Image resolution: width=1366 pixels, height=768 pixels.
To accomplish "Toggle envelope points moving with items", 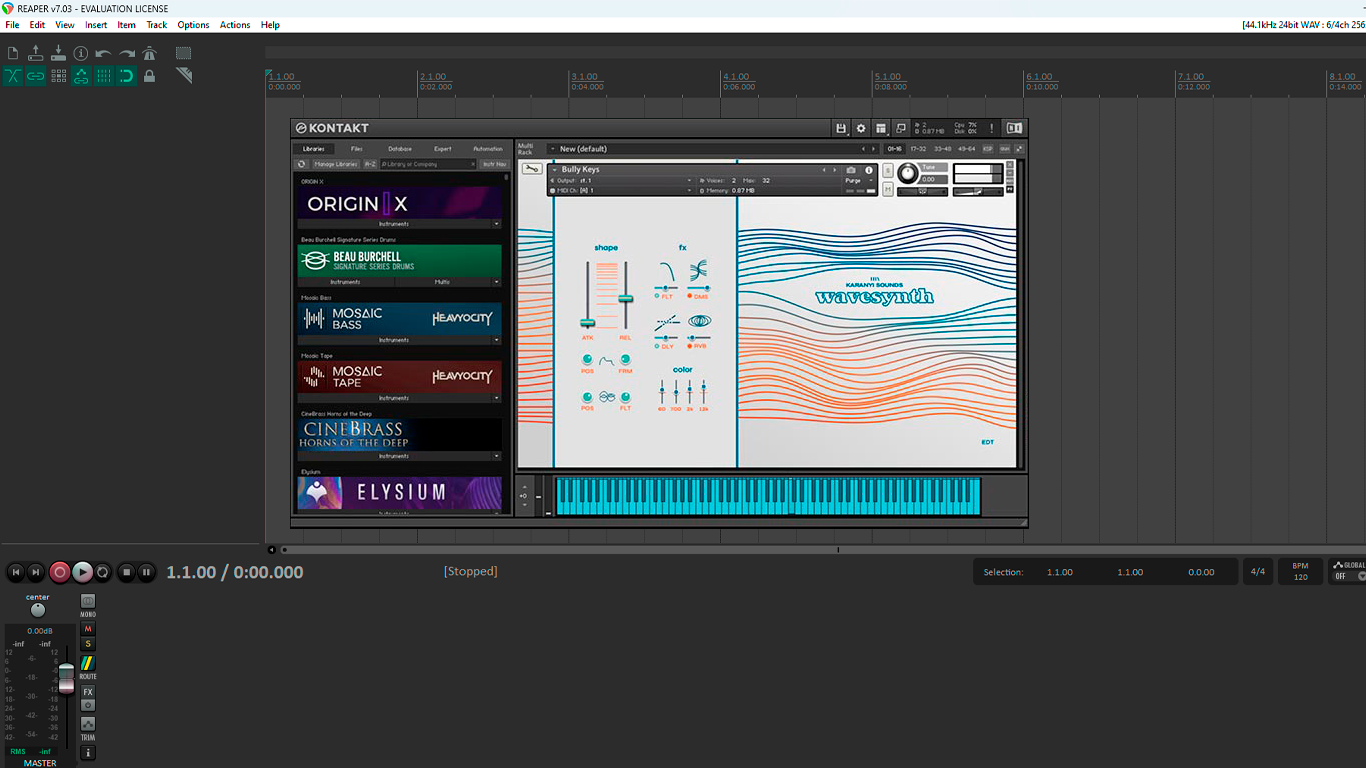I will 81,76.
